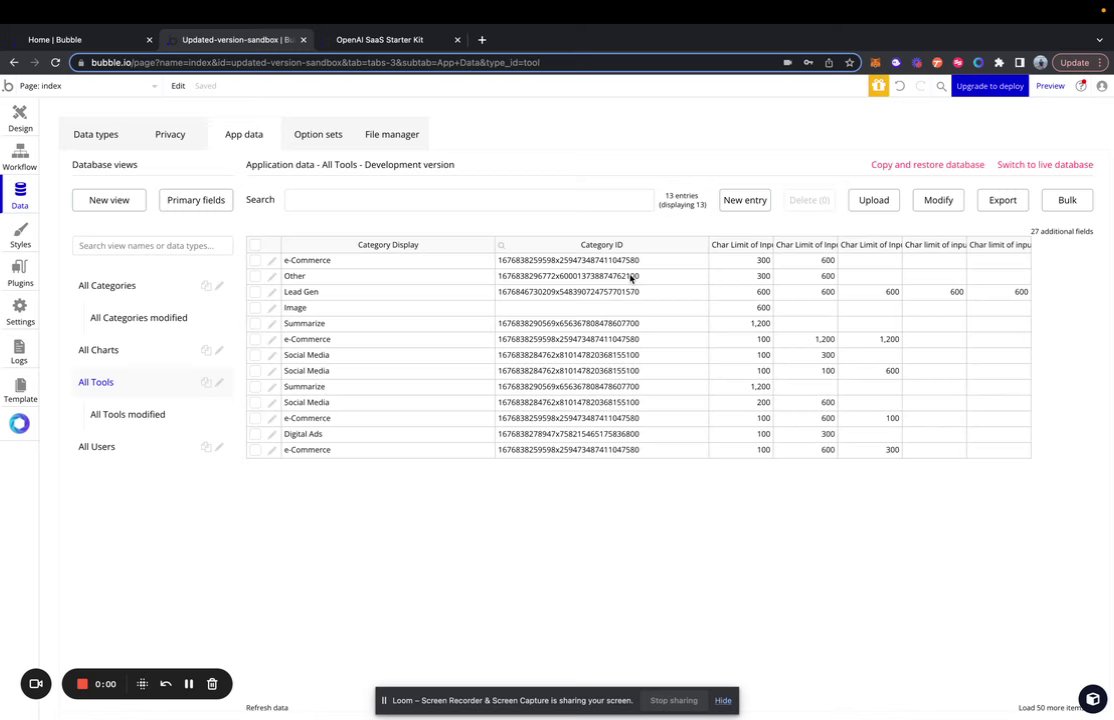Open the Design tab in sidebar
Image resolution: width=1114 pixels, height=720 pixels.
click(20, 119)
